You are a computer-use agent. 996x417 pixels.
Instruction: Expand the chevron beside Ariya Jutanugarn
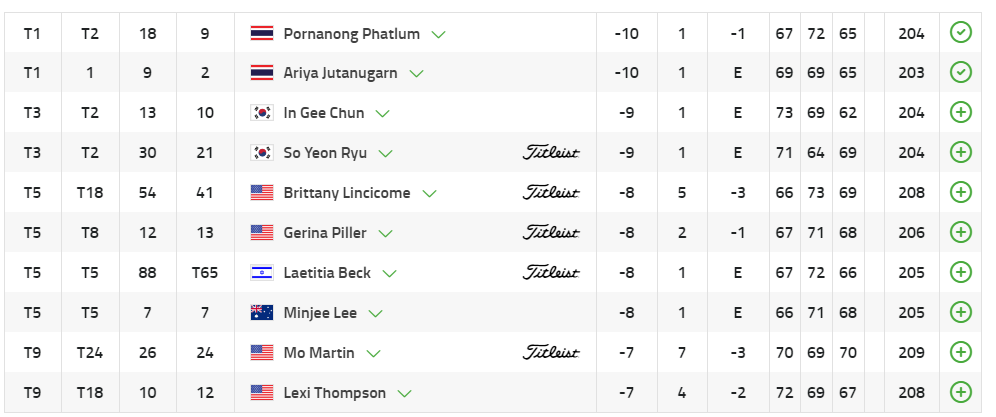[x=416, y=74]
